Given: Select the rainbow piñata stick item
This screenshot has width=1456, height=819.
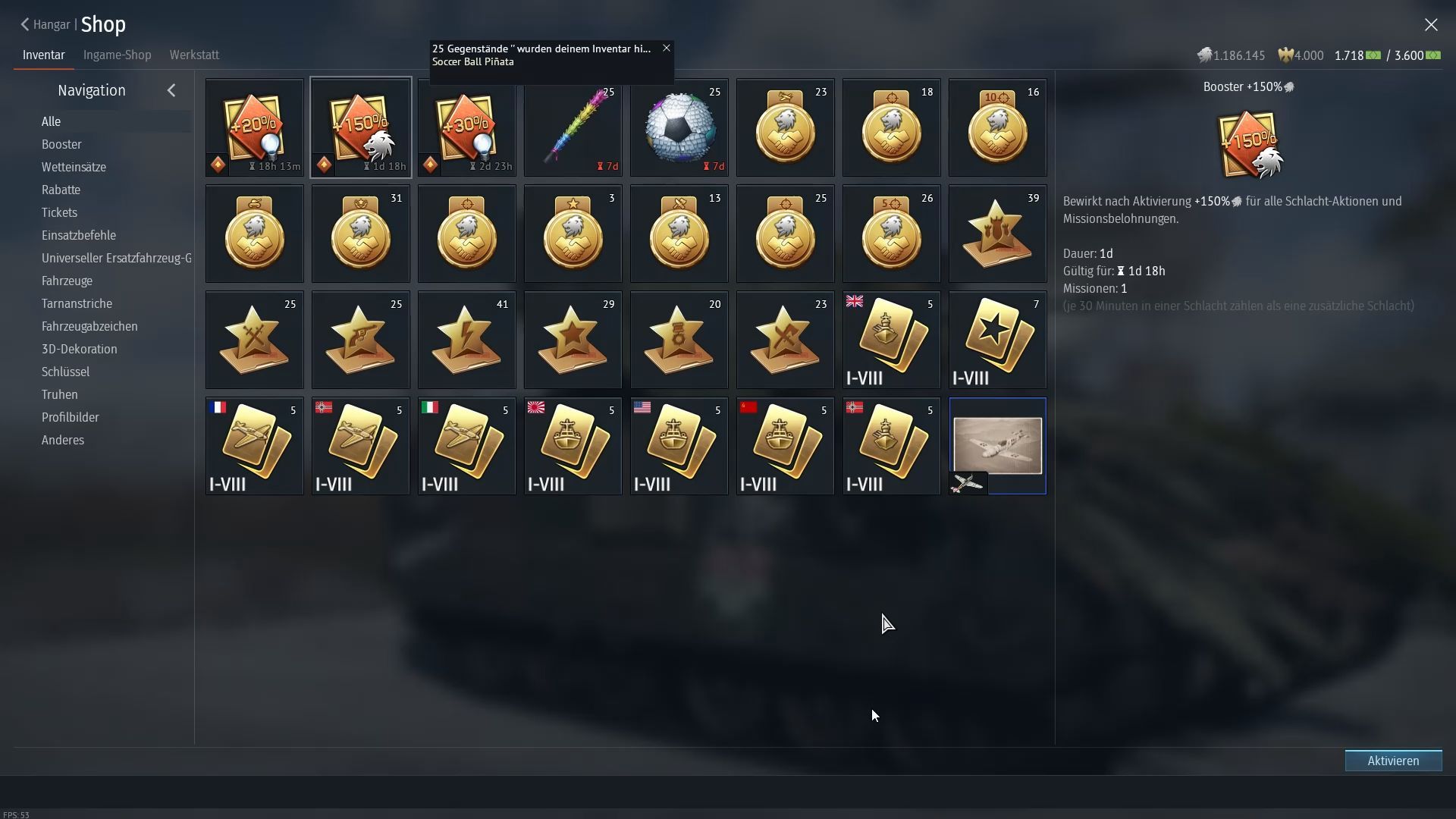Looking at the screenshot, I should pos(573,127).
